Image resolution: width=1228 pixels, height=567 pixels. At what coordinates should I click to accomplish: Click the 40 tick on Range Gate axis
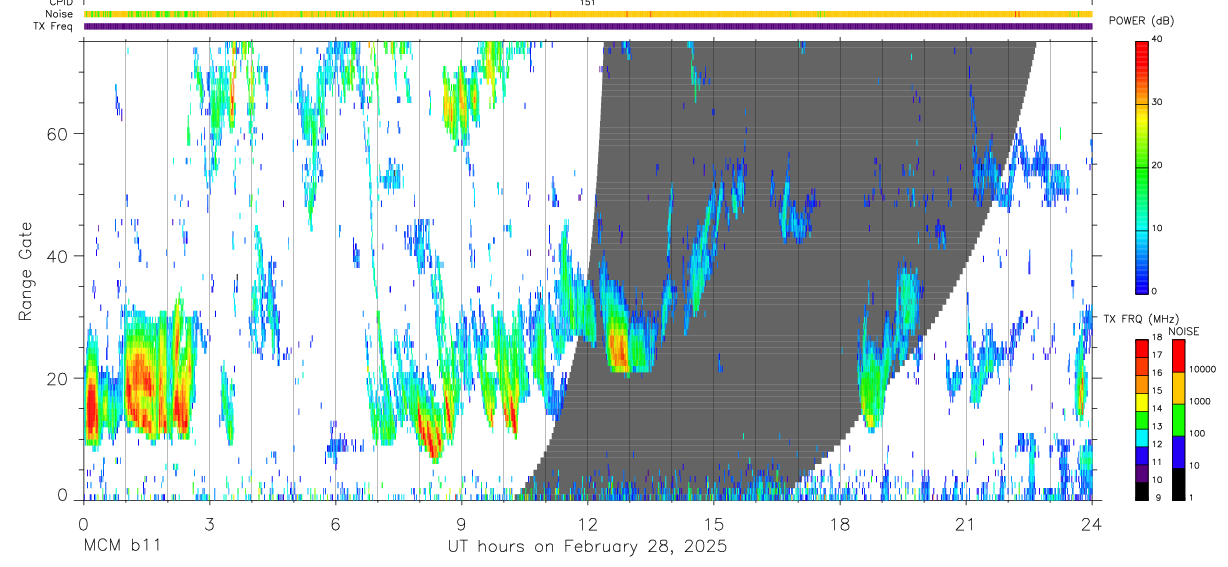coord(59,256)
